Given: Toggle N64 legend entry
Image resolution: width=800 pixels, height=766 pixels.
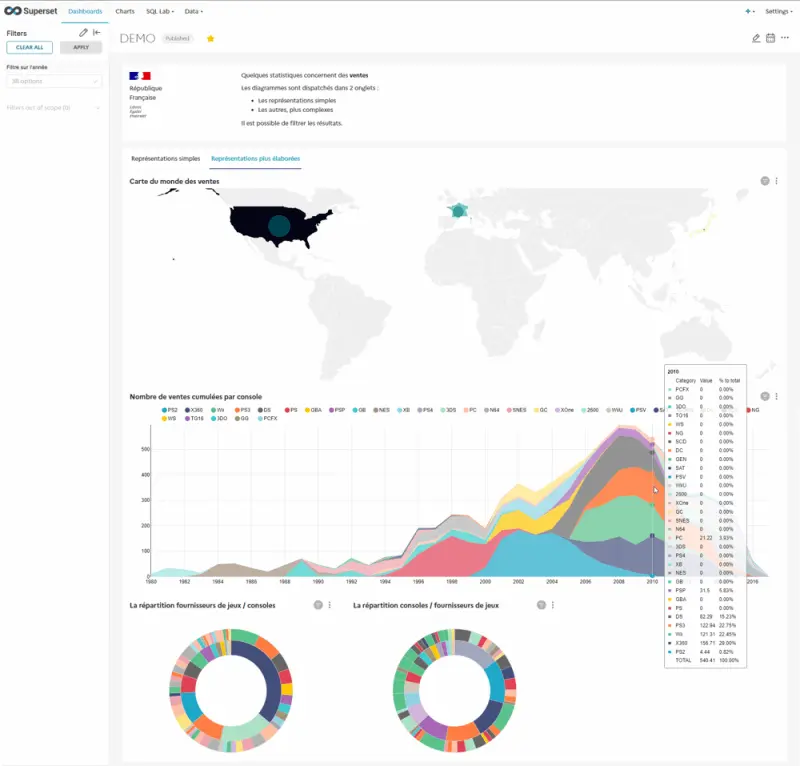Looking at the screenshot, I should (x=492, y=410).
